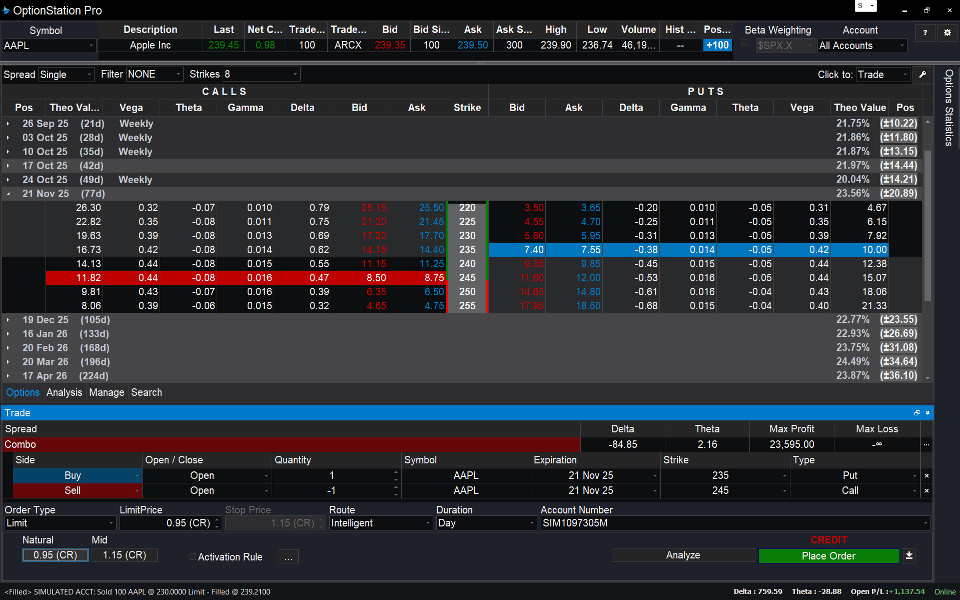Screen dimensions: 960x600
Task: Open the Activation Rule ellipsis button
Action: tap(288, 557)
